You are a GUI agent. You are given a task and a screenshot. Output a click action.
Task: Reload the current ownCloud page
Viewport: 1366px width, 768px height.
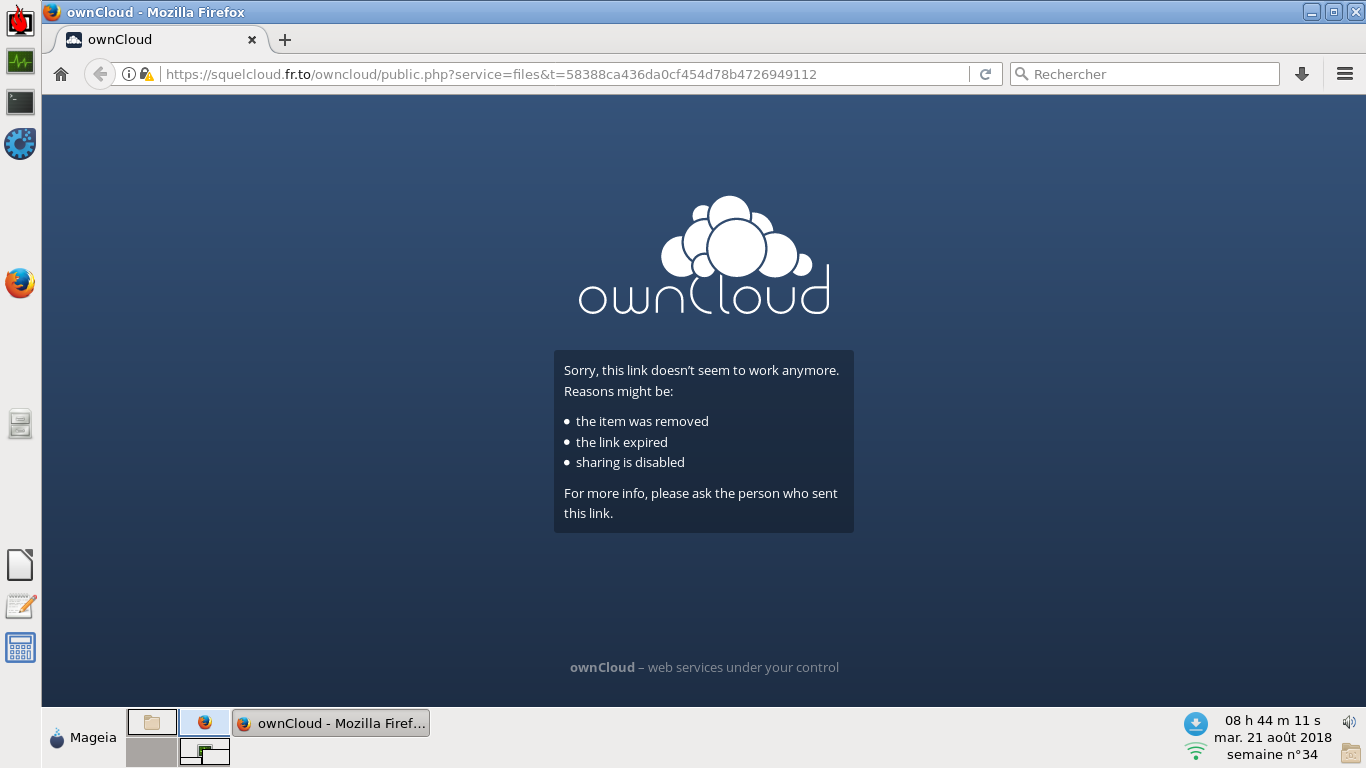coord(986,73)
